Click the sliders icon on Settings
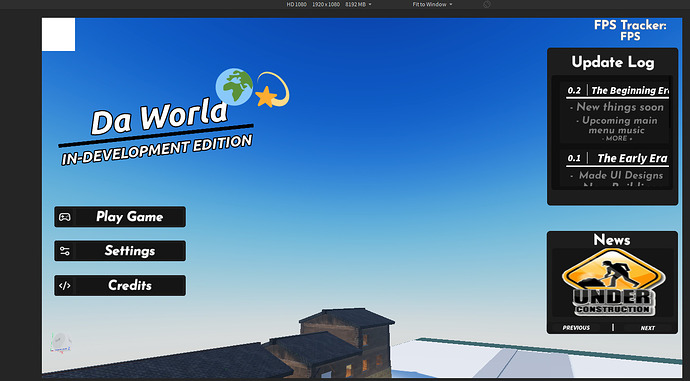This screenshot has width=690, height=381. click(x=65, y=251)
